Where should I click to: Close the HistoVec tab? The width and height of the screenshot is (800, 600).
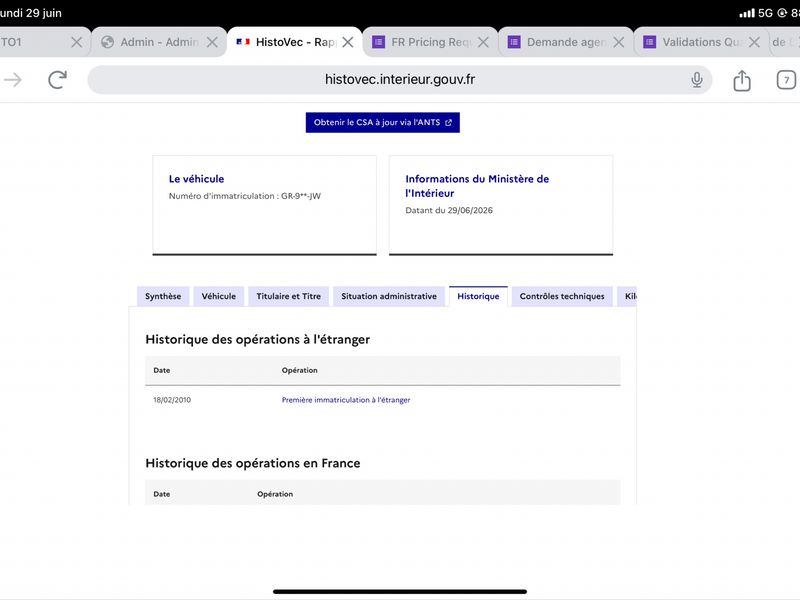pos(348,42)
